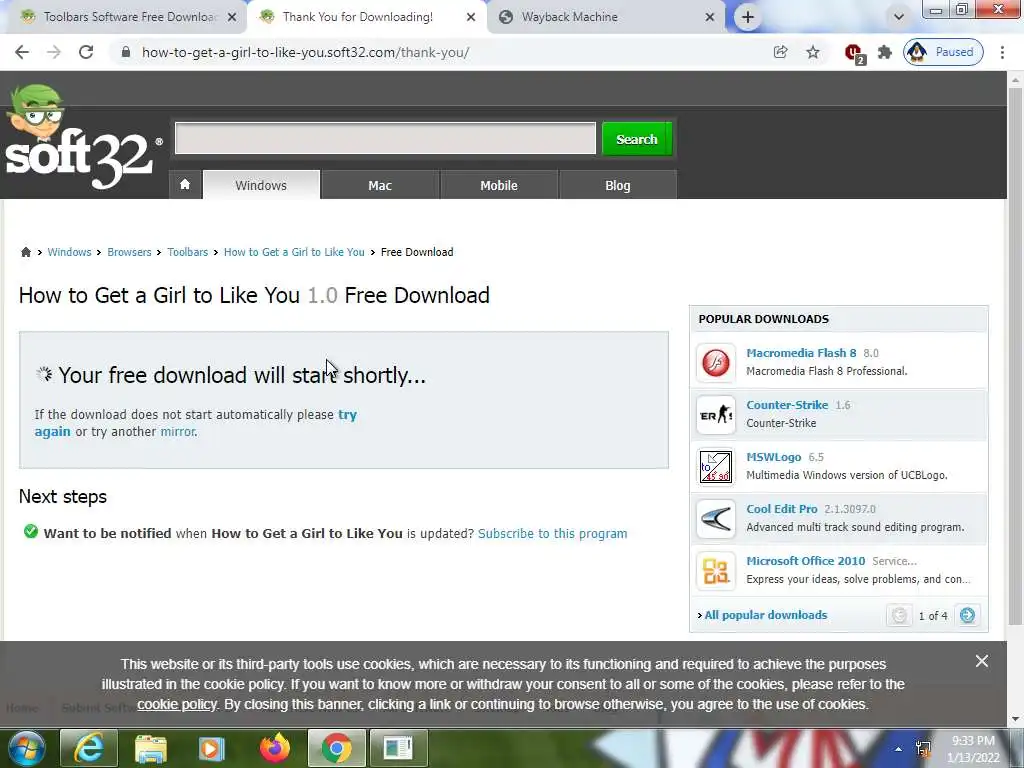Launch Internet Explorer from the taskbar
Screen dimensions: 1024x768
(89, 748)
